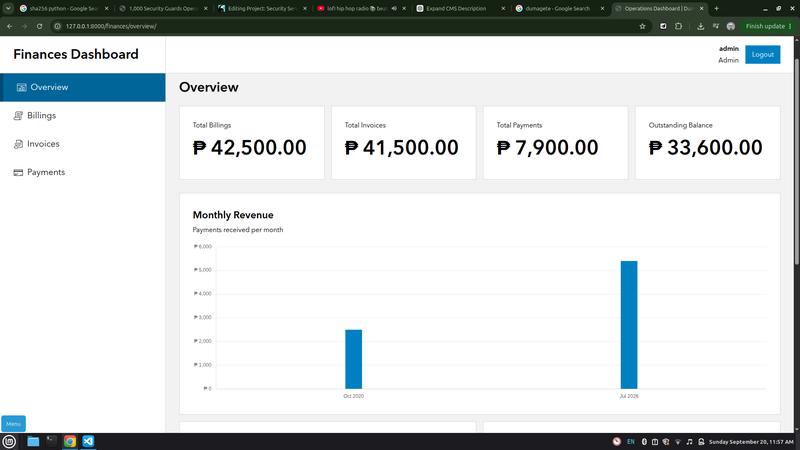Open the Terminal icon in taskbar
This screenshot has width=800, height=450.
pos(52,441)
